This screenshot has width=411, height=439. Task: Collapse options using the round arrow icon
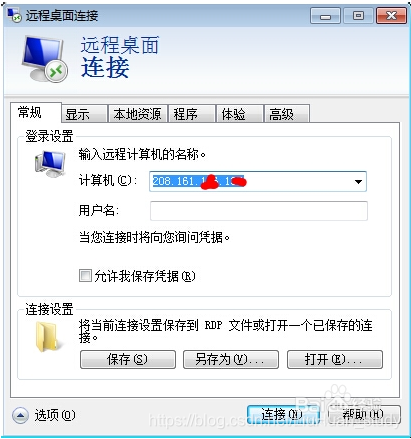(x=20, y=415)
